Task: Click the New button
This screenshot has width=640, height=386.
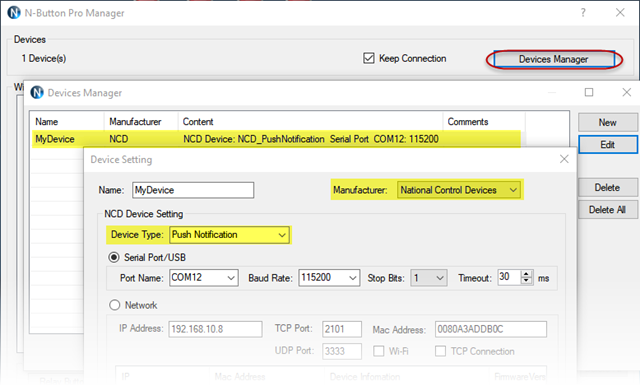Action: tap(607, 122)
